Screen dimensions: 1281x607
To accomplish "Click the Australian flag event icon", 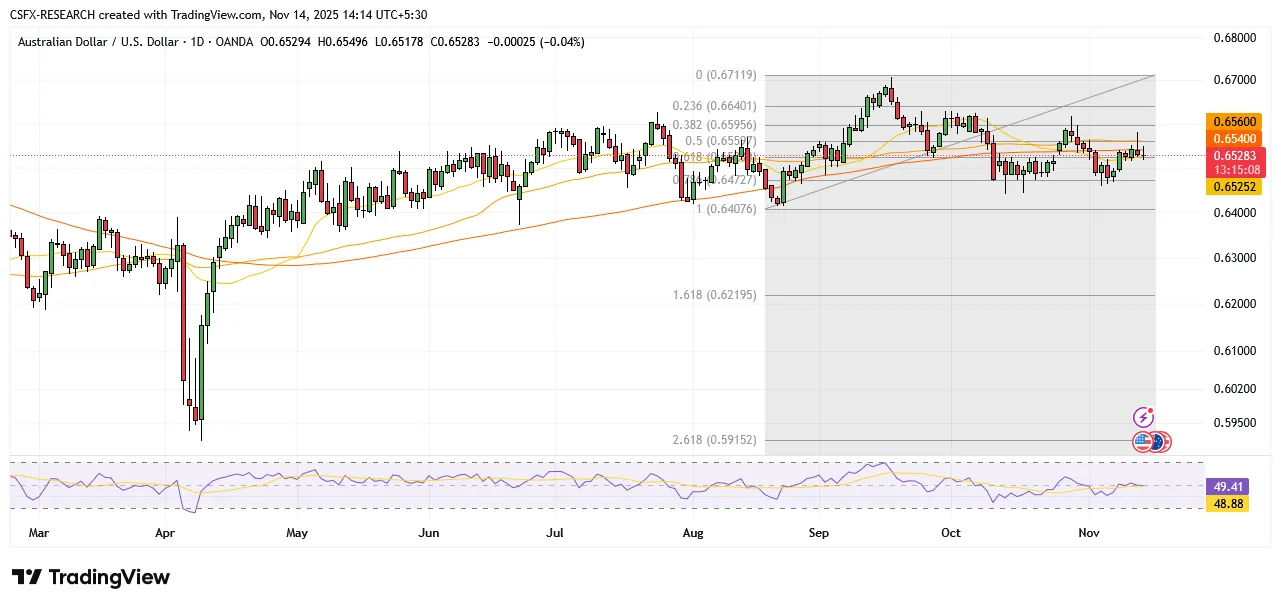I will coord(1160,441).
